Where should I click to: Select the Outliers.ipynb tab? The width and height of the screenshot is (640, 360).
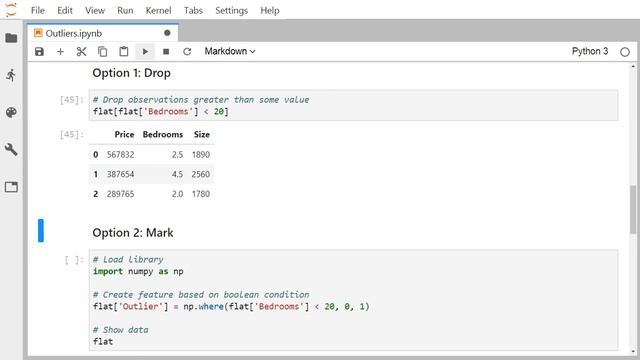click(x=102, y=33)
